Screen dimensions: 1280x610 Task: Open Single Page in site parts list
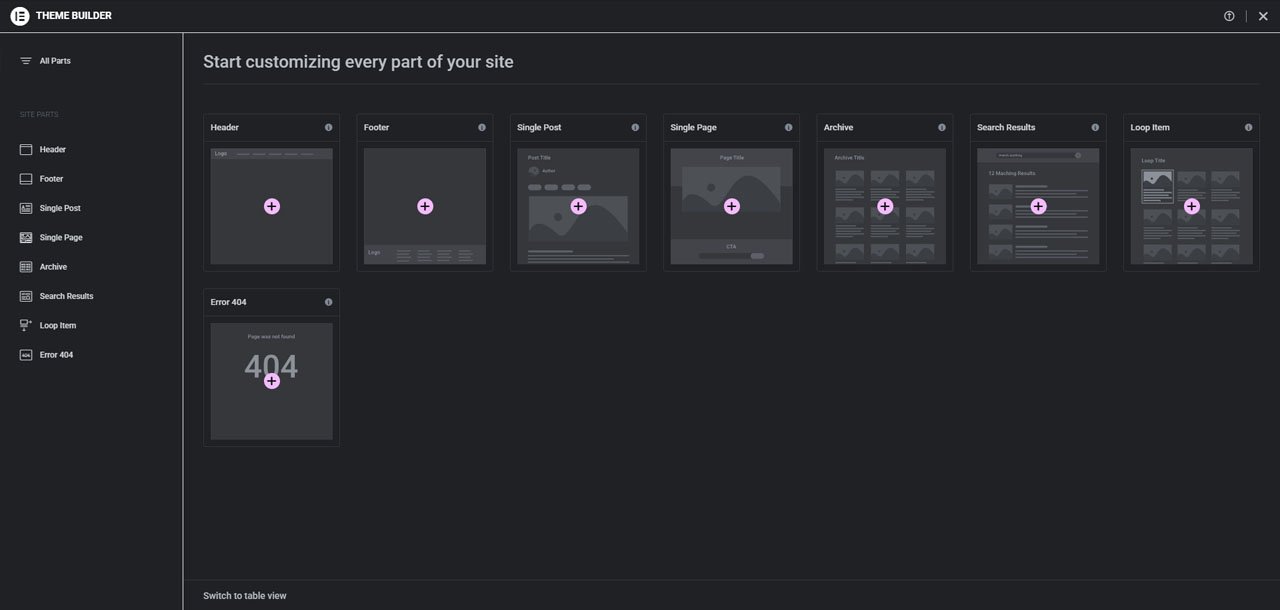click(60, 238)
